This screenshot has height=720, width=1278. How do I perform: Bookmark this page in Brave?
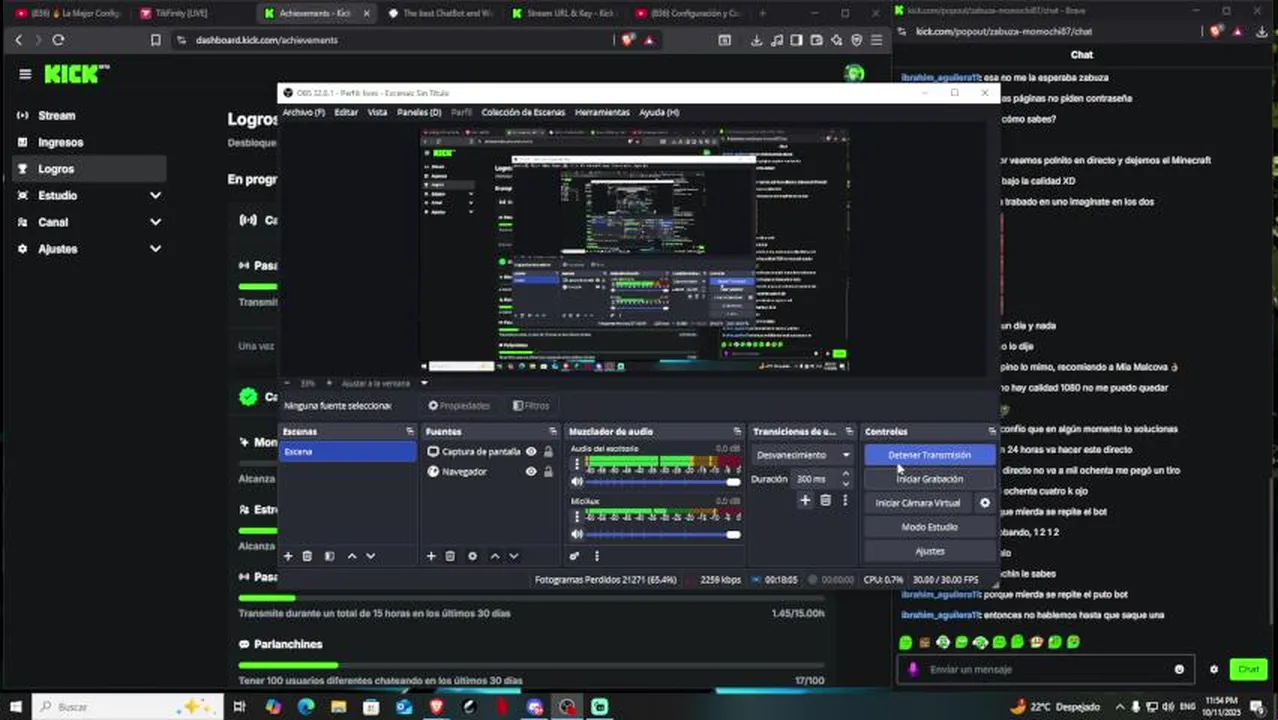[x=155, y=40]
